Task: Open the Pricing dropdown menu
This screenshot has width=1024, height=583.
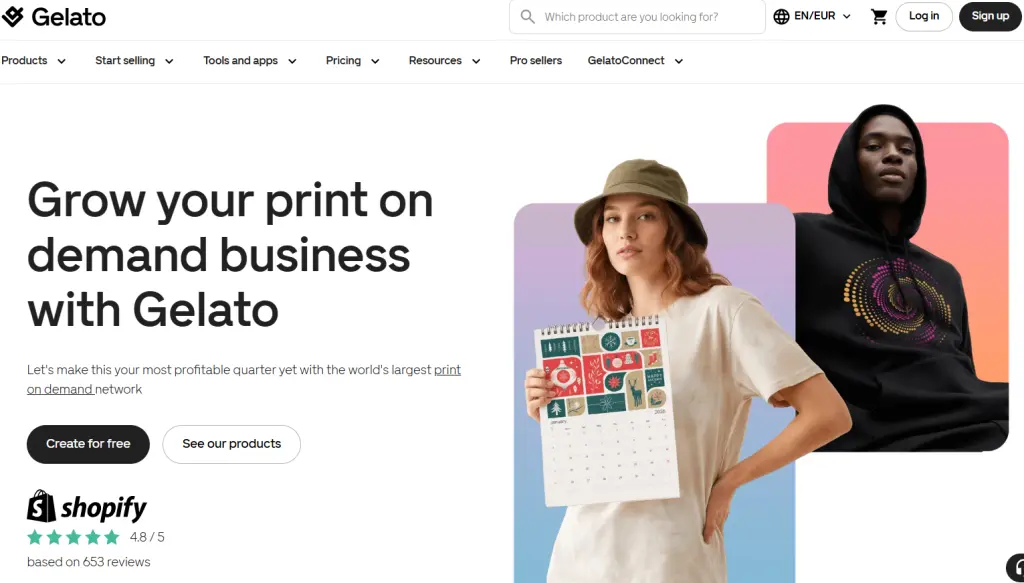Action: tap(353, 61)
